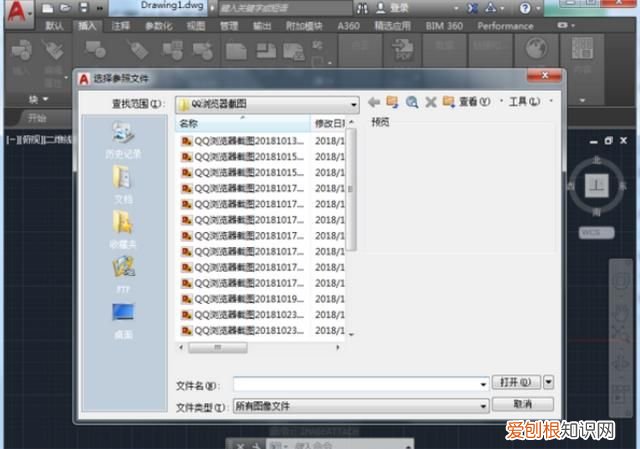The height and width of the screenshot is (449, 640).
Task: Click the New drawing icon in quick access toolbar
Action: 48,8
